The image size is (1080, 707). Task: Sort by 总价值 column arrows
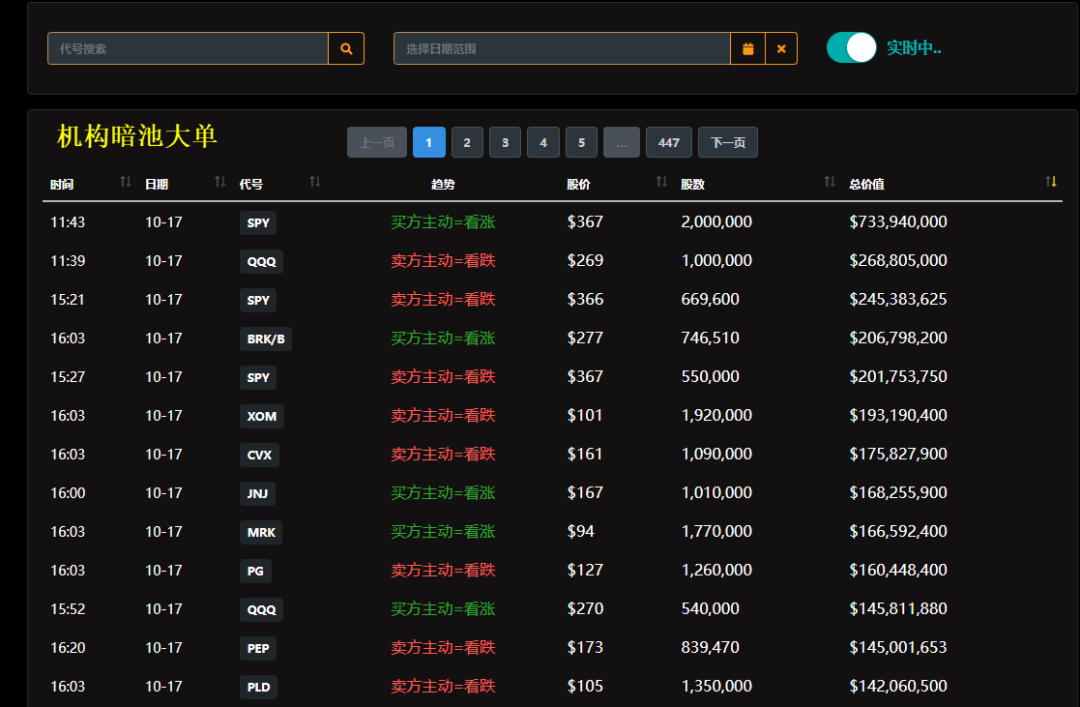(x=1050, y=182)
